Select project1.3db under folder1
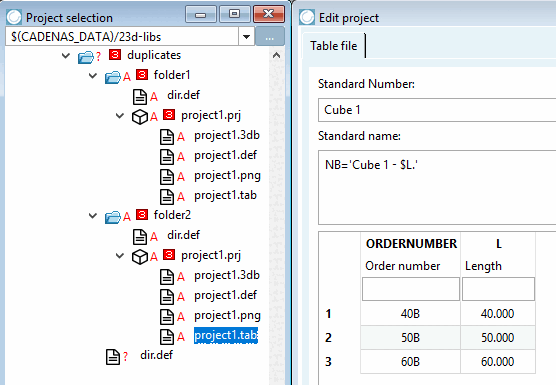 pyautogui.click(x=227, y=135)
